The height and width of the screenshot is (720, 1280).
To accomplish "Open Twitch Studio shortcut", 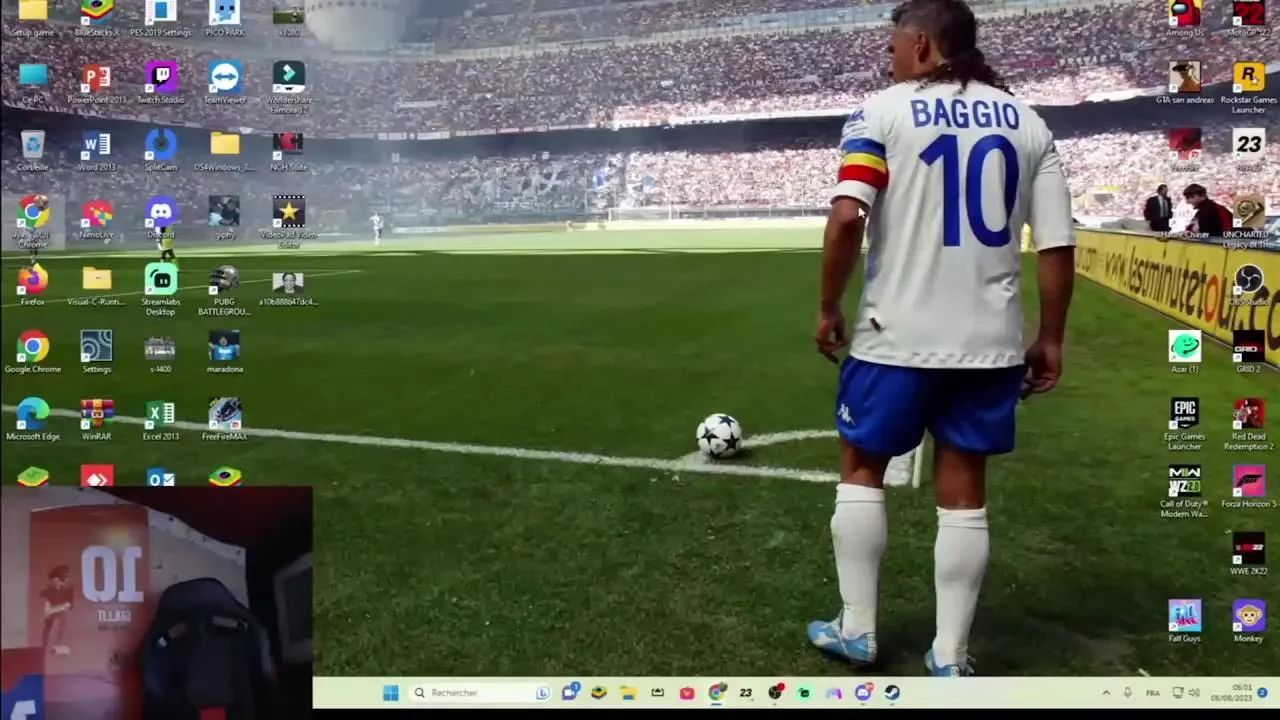I will (x=160, y=83).
